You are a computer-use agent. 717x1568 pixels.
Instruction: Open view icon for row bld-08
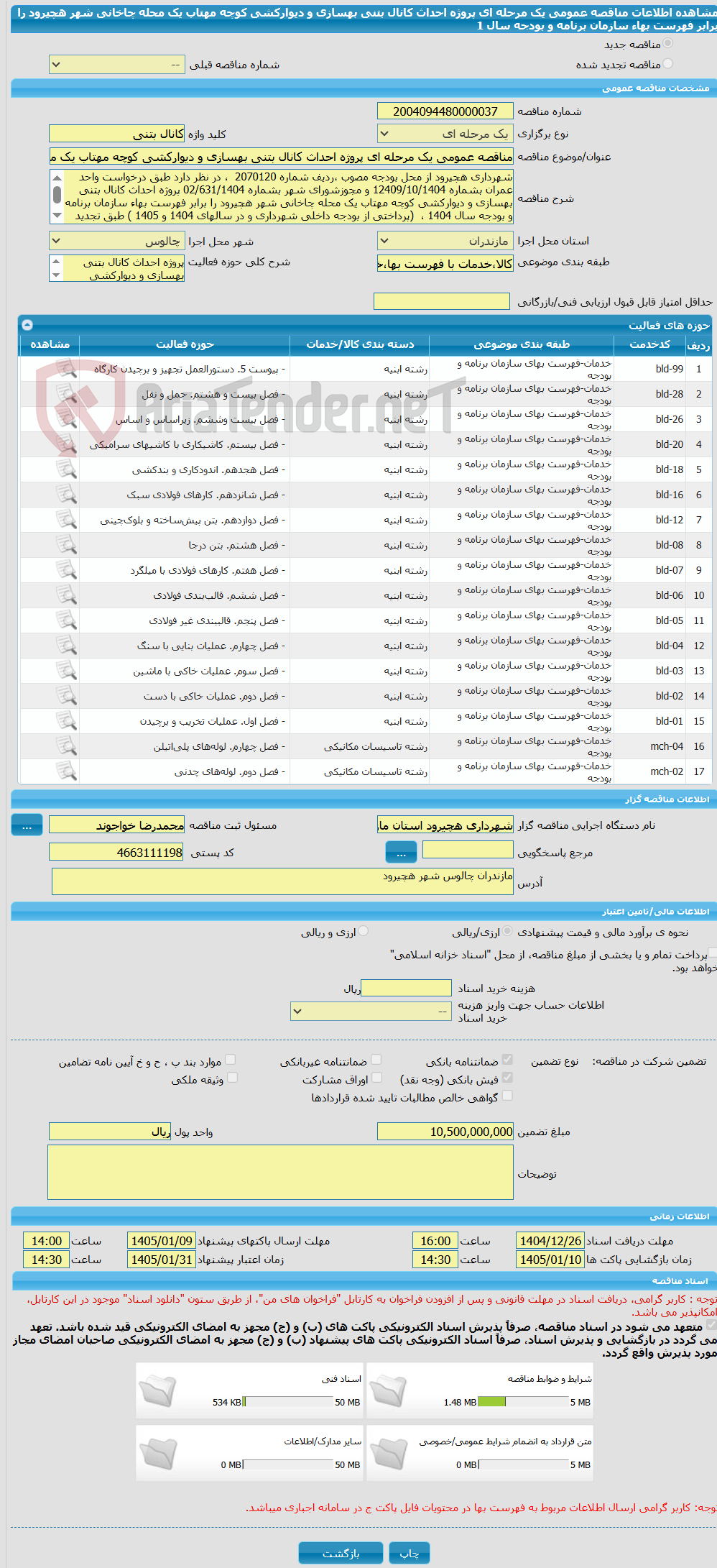point(66,545)
